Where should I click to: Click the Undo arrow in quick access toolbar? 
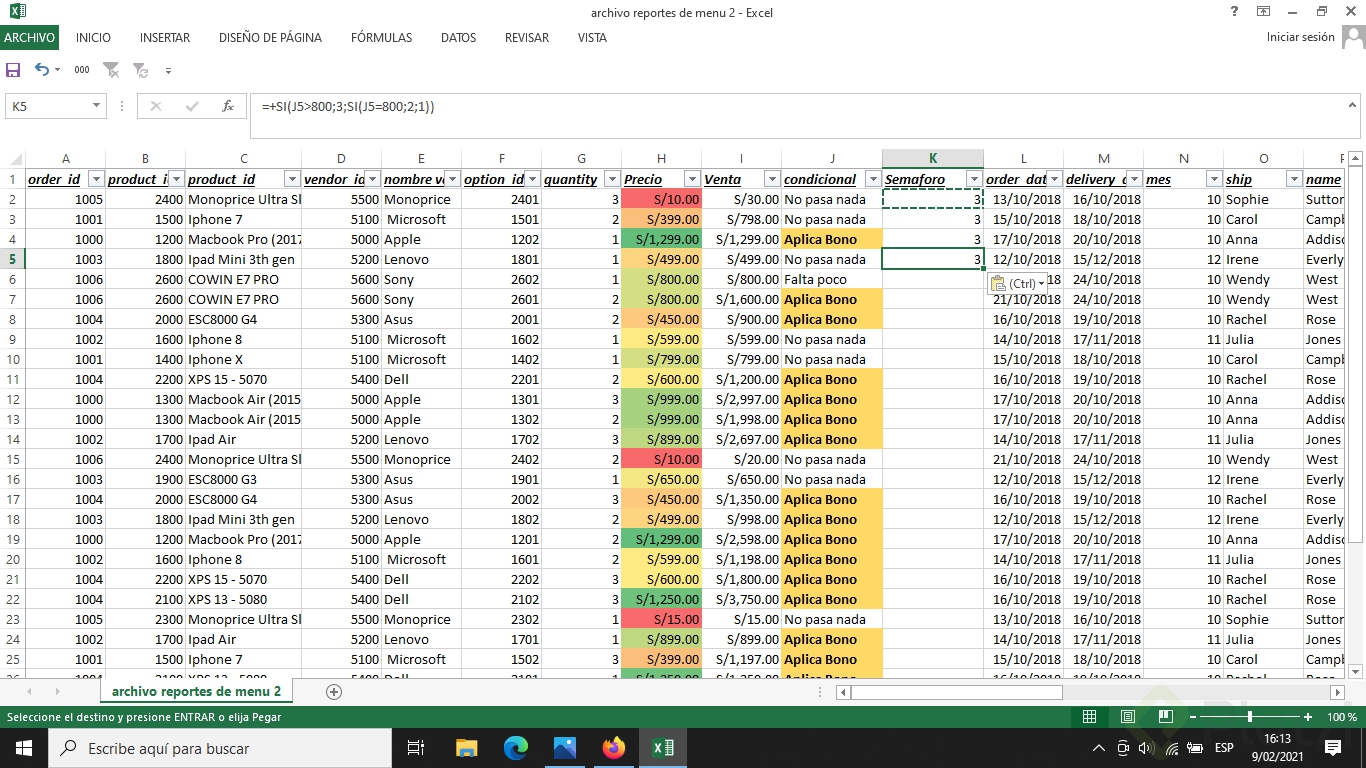[42, 70]
